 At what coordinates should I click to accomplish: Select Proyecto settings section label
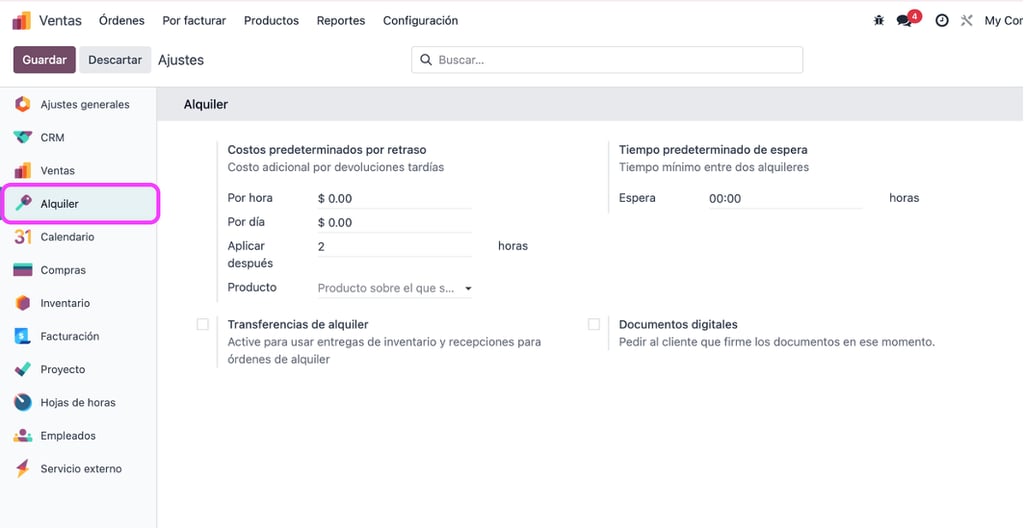pos(63,370)
